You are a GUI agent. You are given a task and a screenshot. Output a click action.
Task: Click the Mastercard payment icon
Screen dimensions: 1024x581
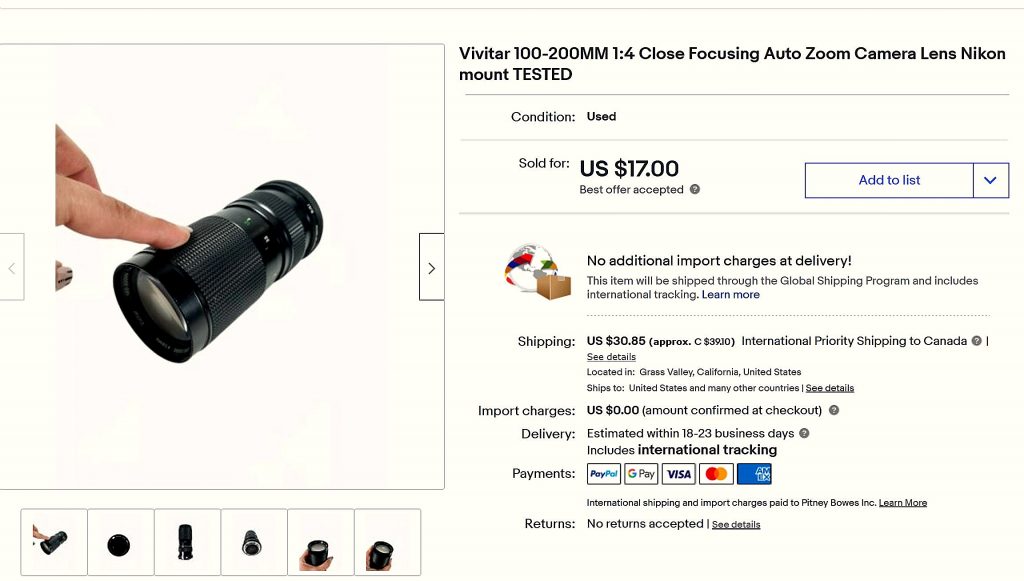[x=716, y=474]
